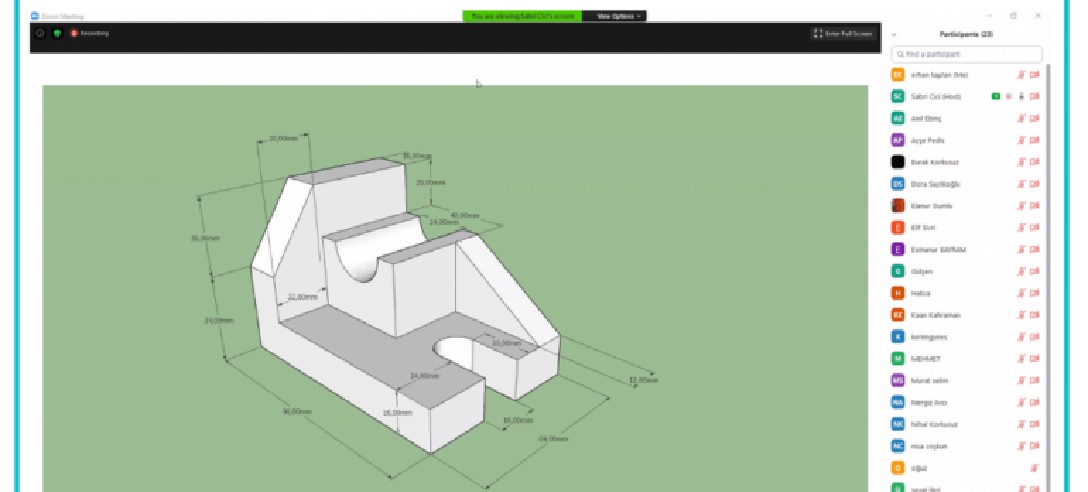Click the KK avatar for Kaan Kahraman
This screenshot has height=492, width=1088.
point(898,315)
